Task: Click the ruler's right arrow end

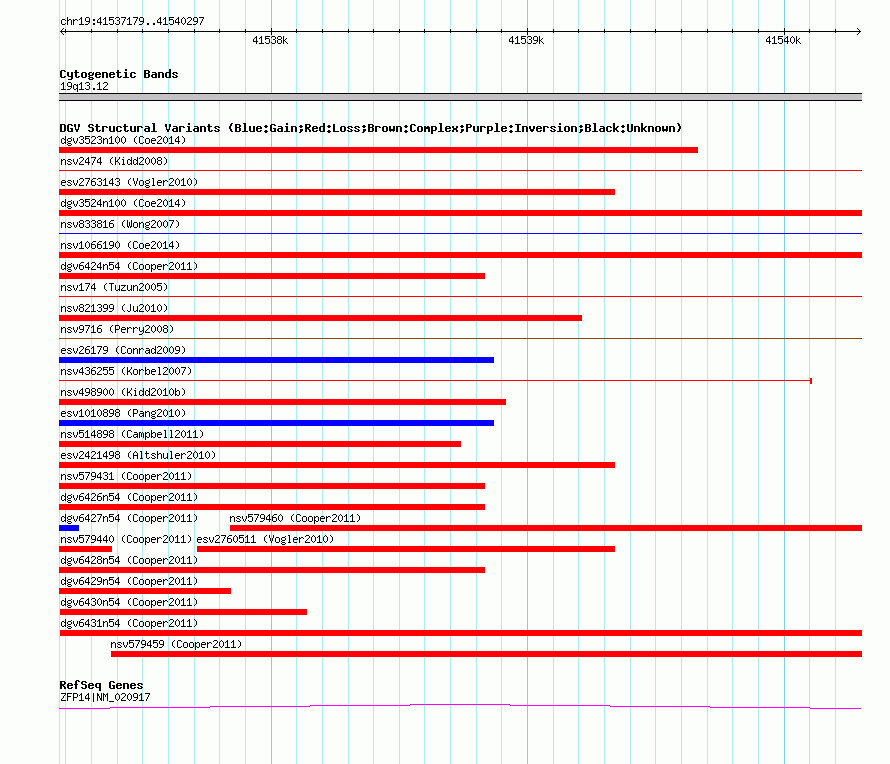Action: [859, 31]
